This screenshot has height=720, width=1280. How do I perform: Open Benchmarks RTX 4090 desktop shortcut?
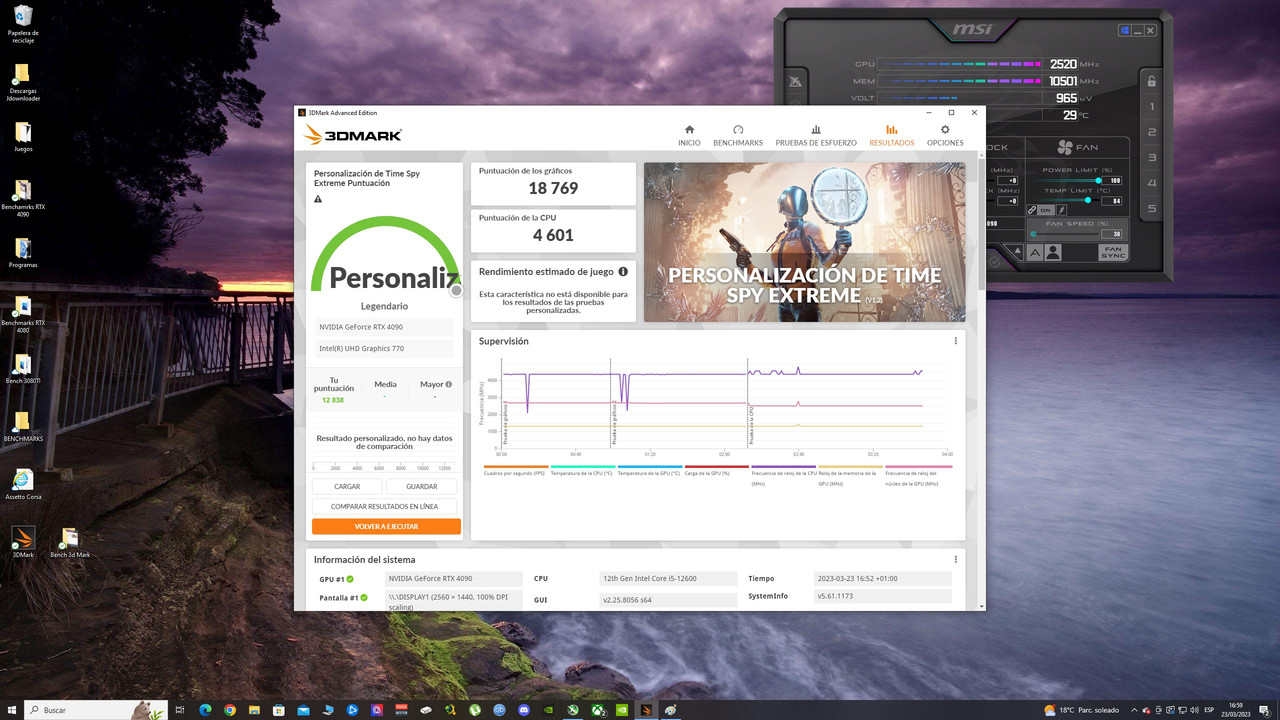tap(23, 198)
